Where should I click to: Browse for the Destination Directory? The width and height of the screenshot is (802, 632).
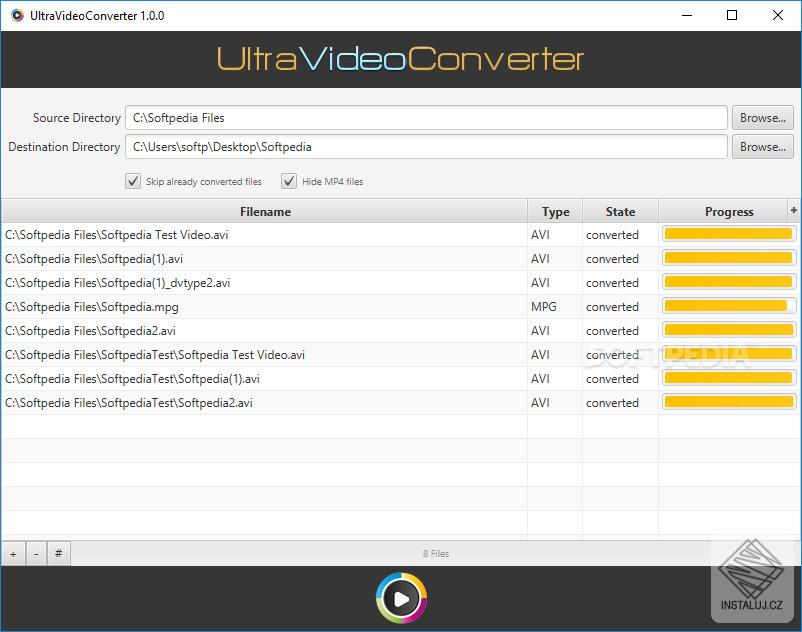point(763,147)
